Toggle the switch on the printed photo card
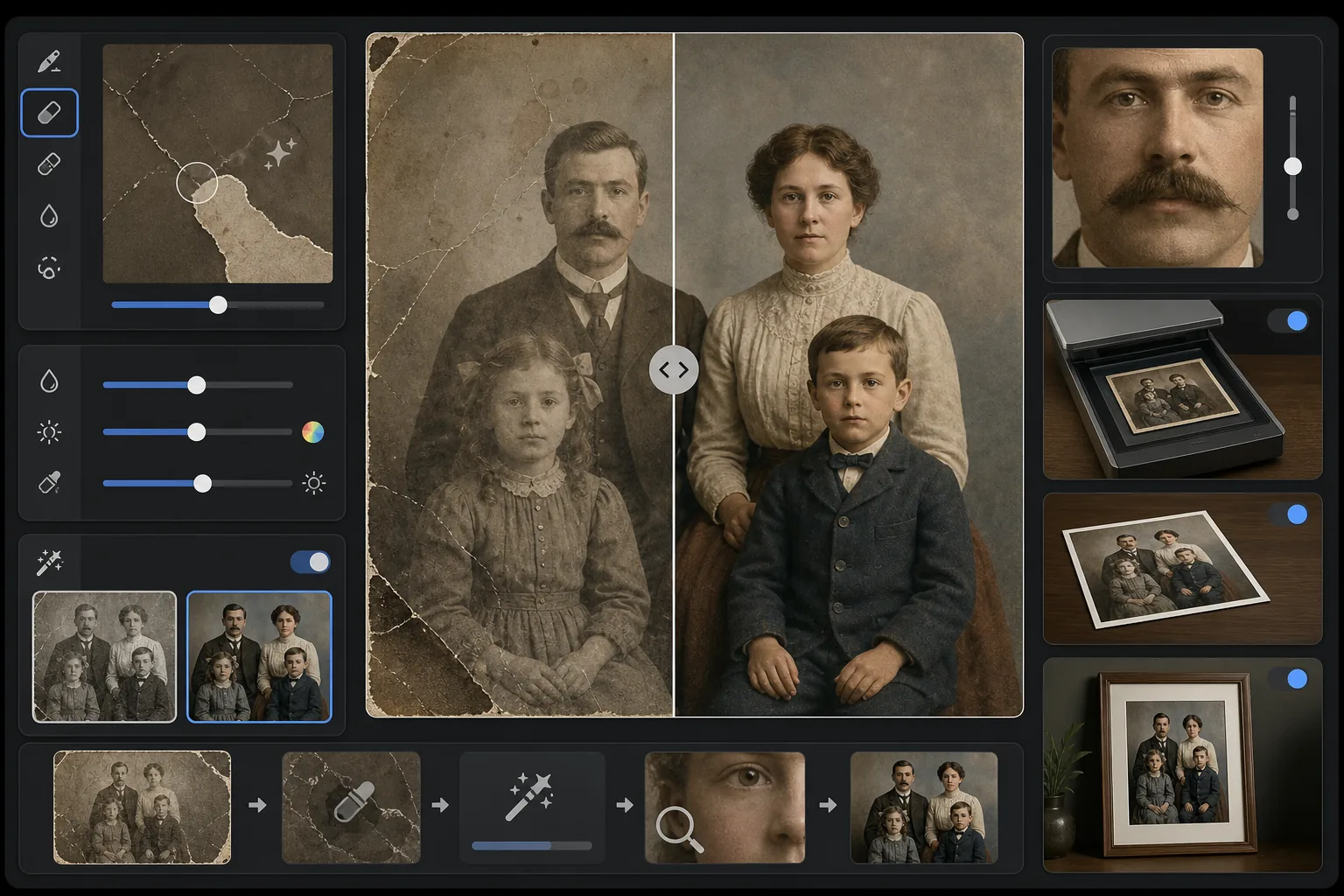The height and width of the screenshot is (896, 1344). (x=1288, y=514)
